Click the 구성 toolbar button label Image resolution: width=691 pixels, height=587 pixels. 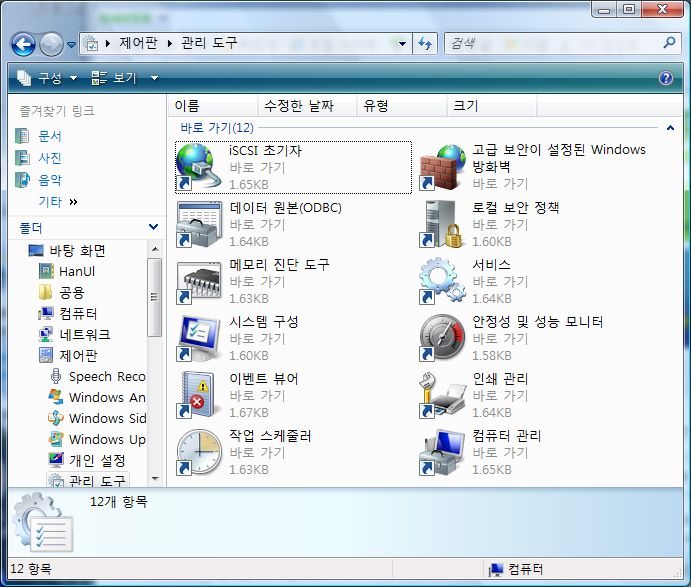[x=50, y=78]
